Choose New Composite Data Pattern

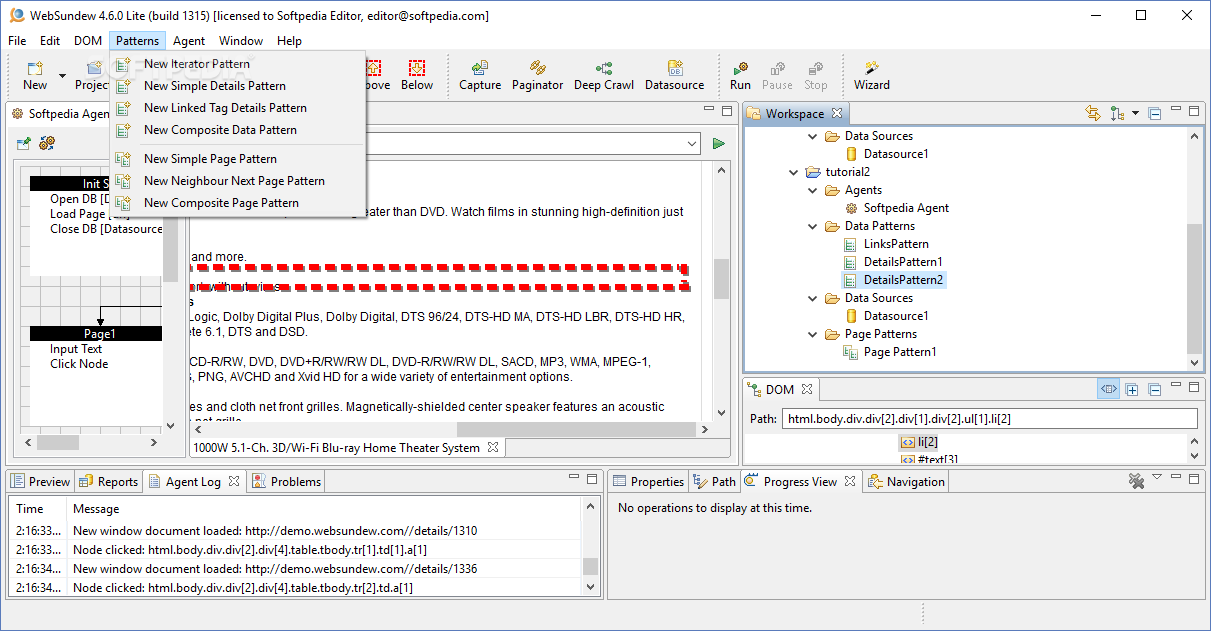tap(220, 130)
